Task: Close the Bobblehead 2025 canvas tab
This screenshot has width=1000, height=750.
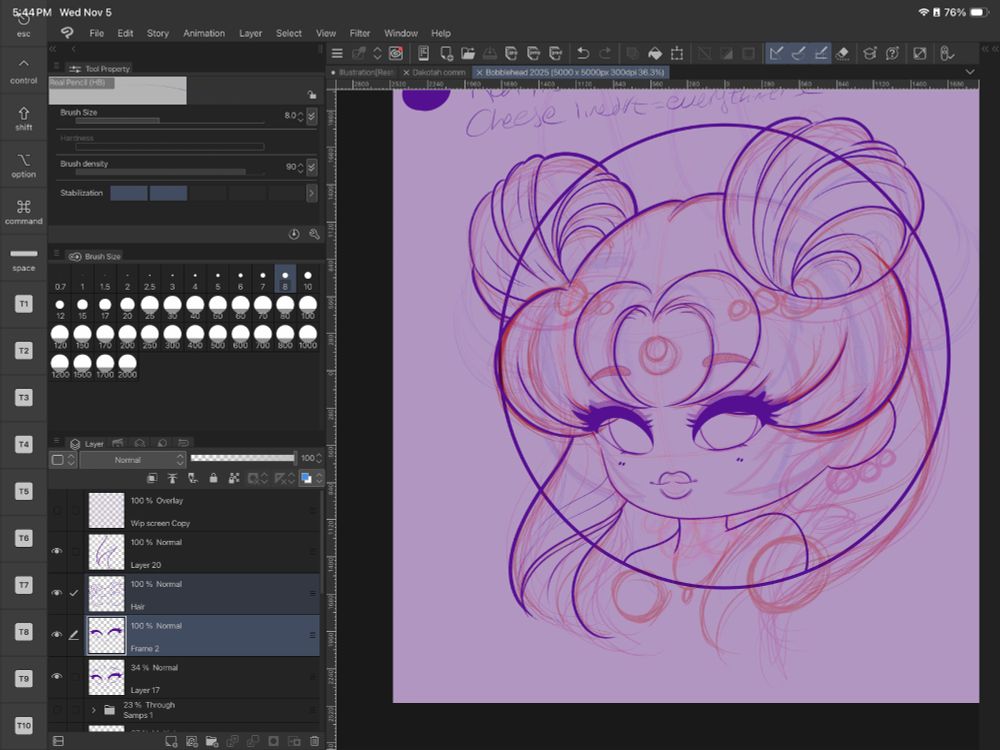Action: tap(480, 73)
